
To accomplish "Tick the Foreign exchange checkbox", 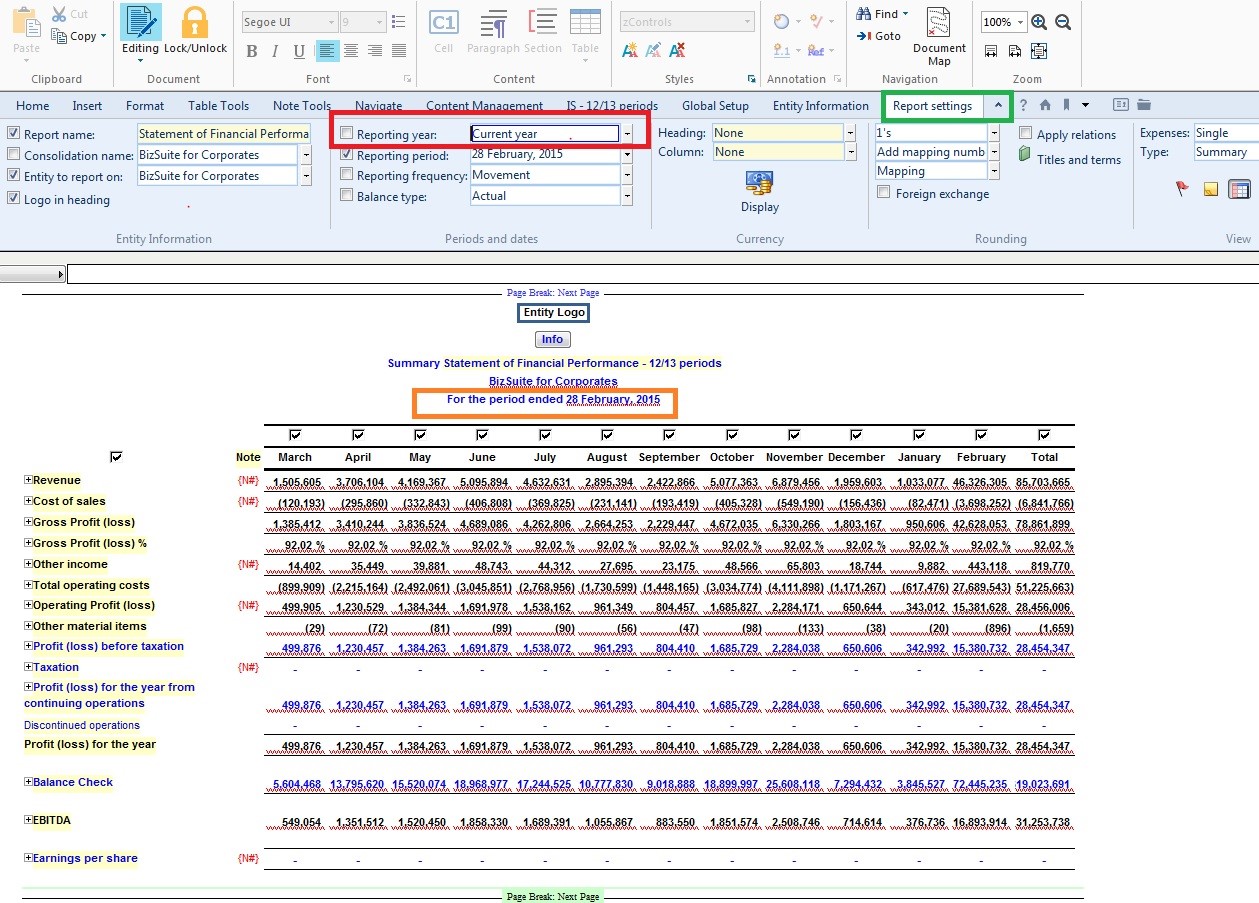I will 883,193.
